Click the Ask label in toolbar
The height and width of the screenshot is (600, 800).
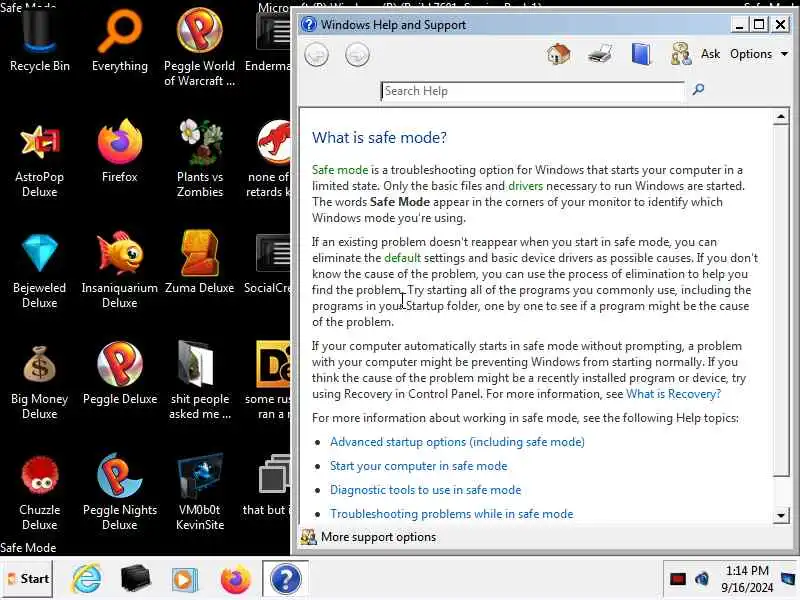tap(710, 54)
